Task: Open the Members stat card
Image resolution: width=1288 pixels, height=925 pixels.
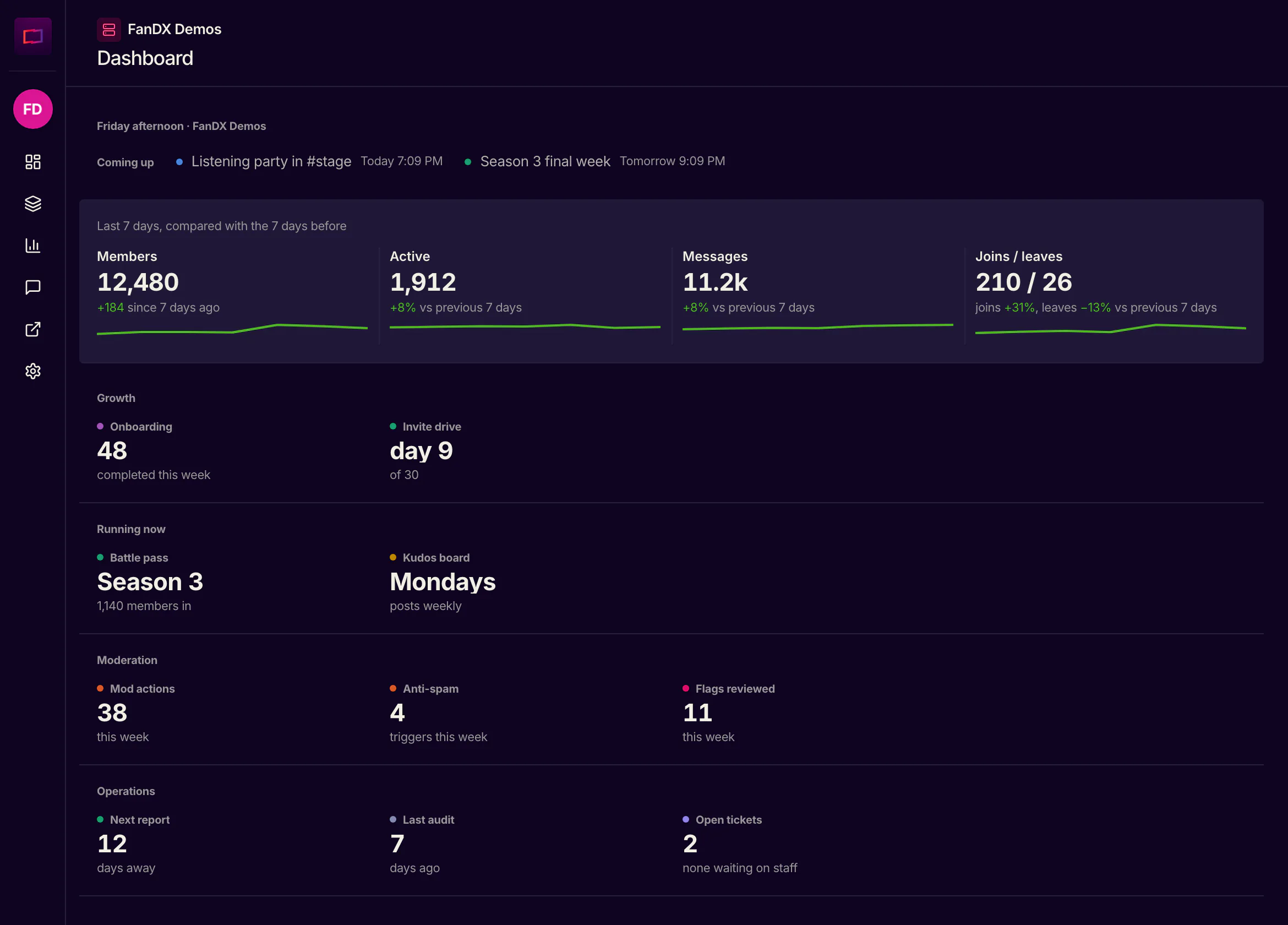Action: pyautogui.click(x=232, y=295)
